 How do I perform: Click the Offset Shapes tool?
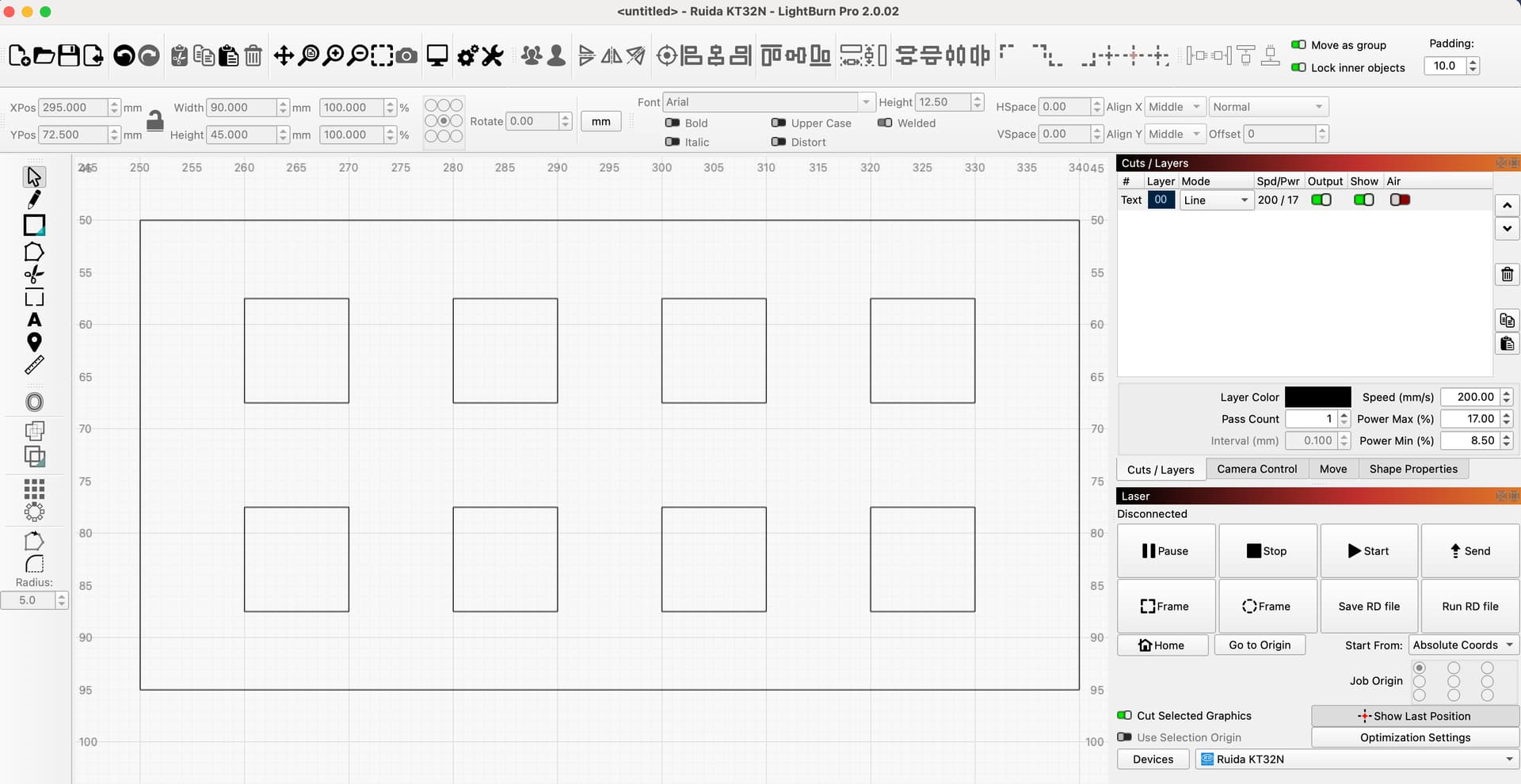pos(34,402)
